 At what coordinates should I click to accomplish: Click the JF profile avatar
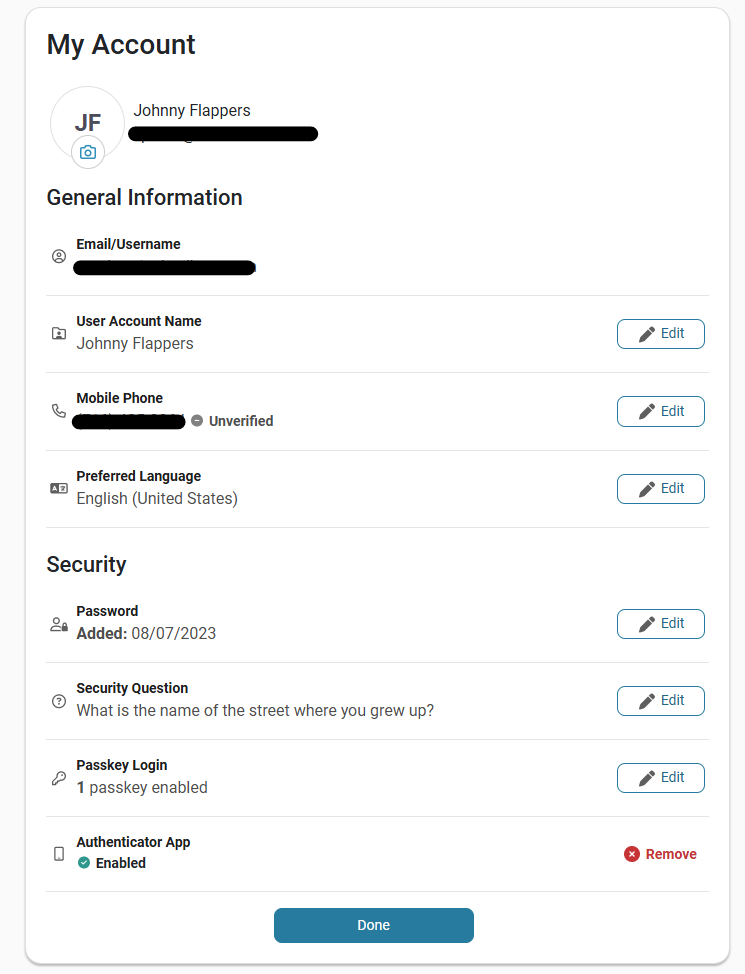87,120
